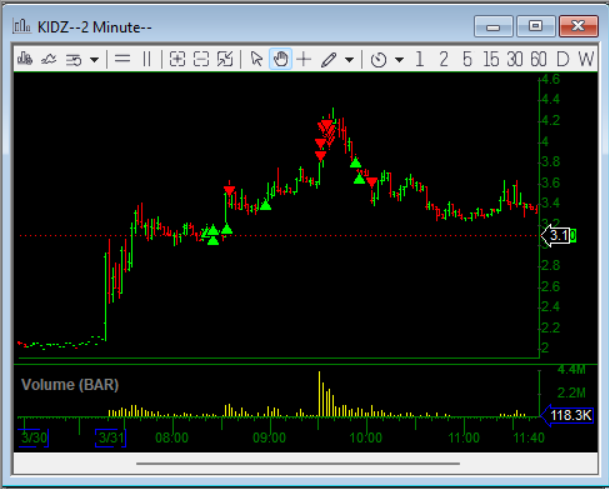The height and width of the screenshot is (489, 609).
Task: Close the KIDZ chart window
Action: click(578, 26)
